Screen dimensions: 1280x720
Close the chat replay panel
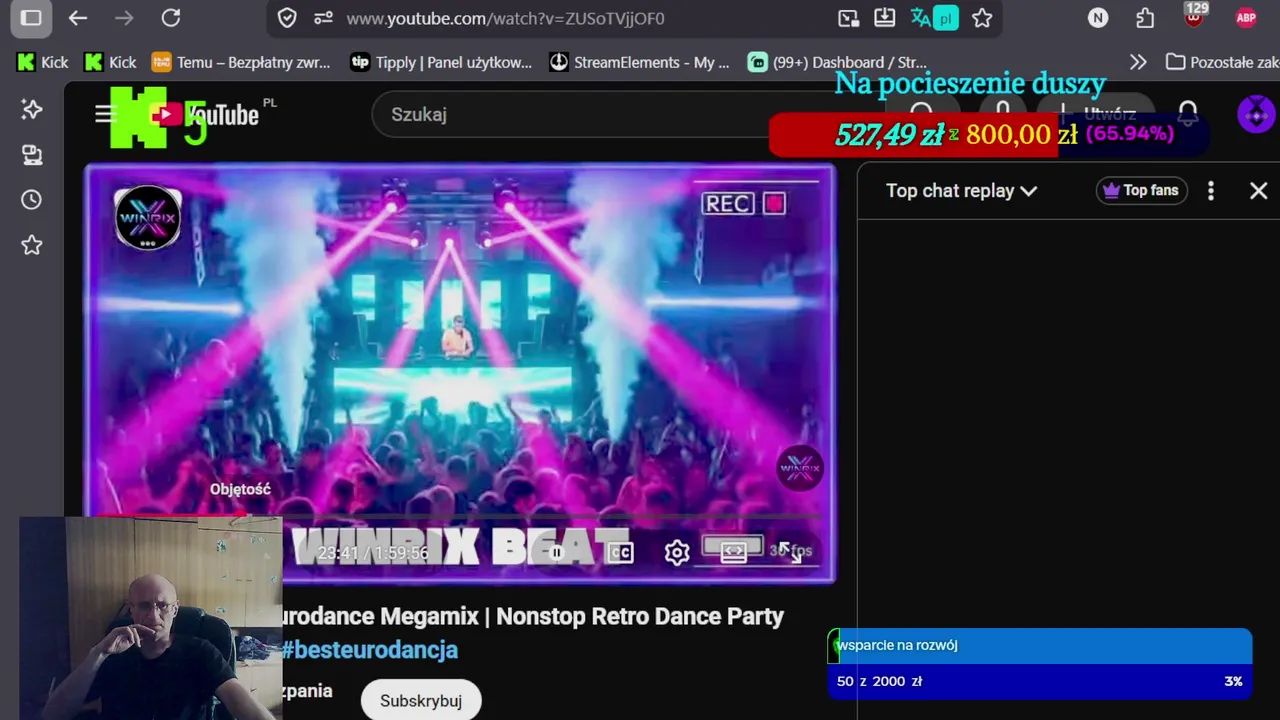pyautogui.click(x=1258, y=190)
